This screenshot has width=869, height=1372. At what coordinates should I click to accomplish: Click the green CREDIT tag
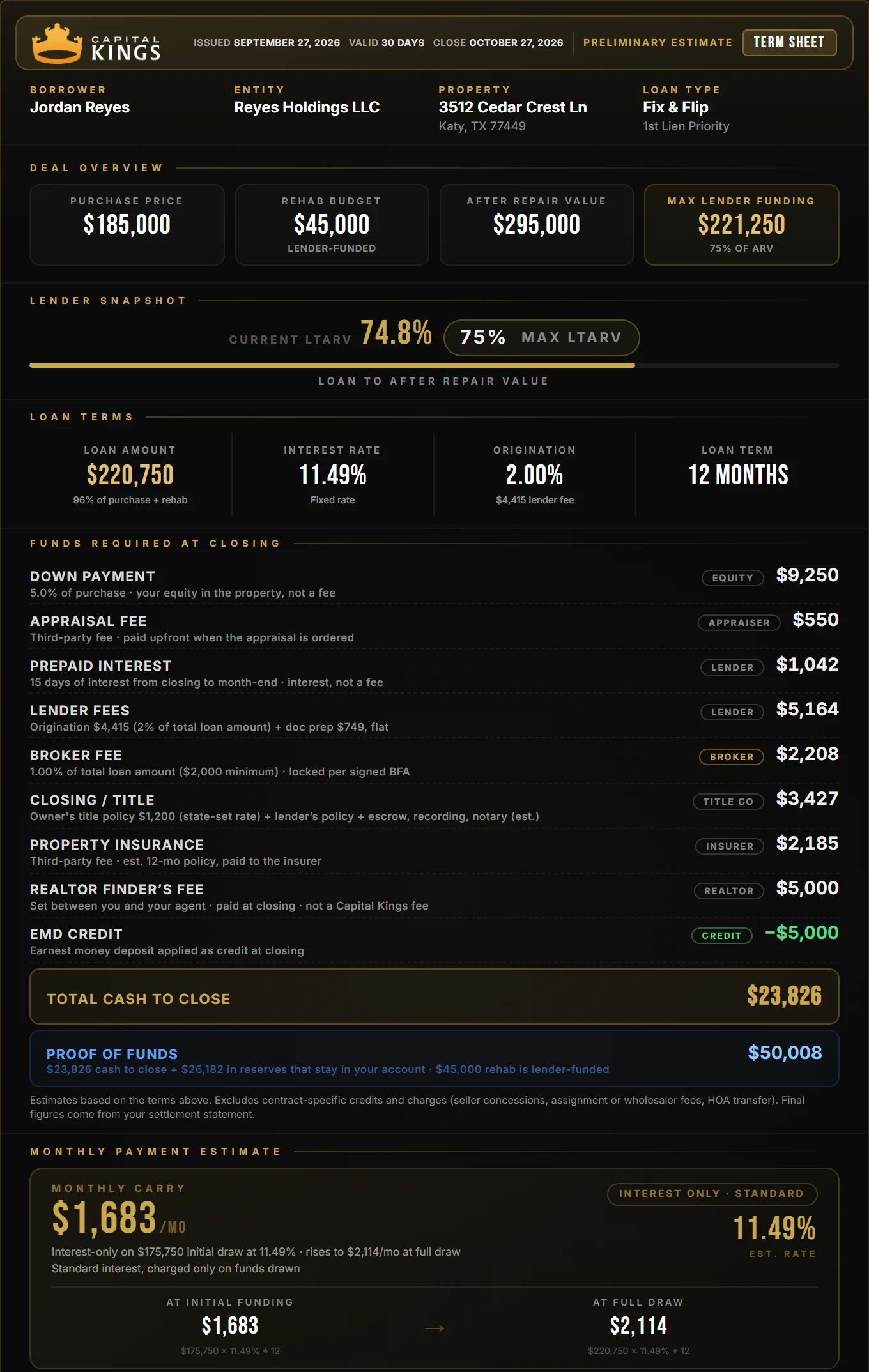[722, 936]
